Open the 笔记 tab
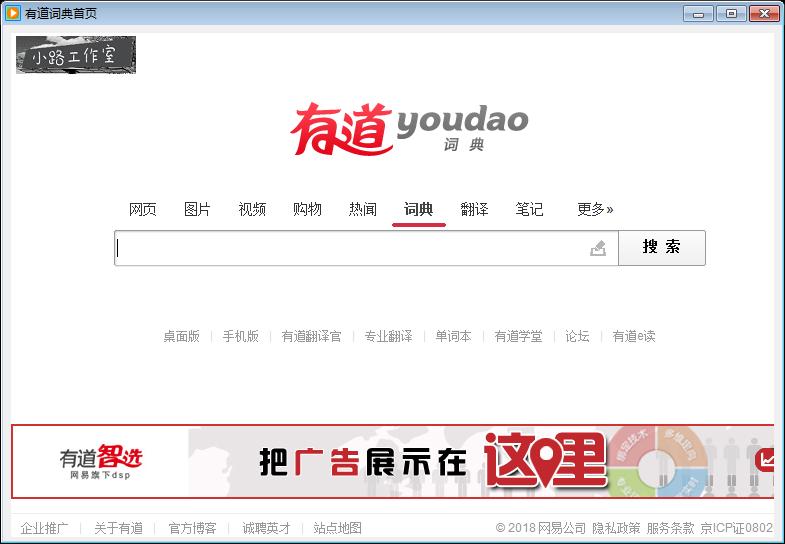The width and height of the screenshot is (785, 544). click(529, 209)
